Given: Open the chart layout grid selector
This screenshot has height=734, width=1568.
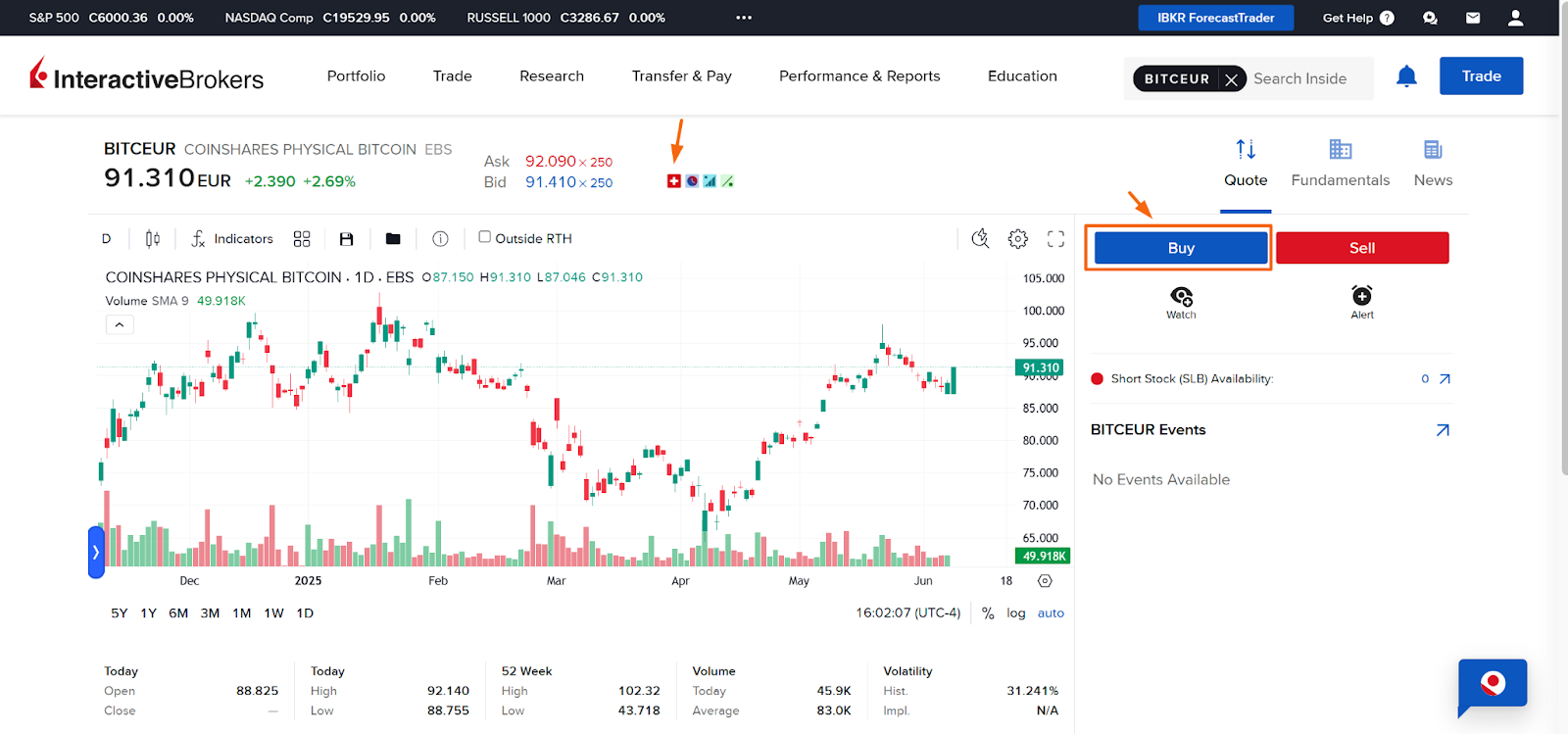Looking at the screenshot, I should point(302,238).
